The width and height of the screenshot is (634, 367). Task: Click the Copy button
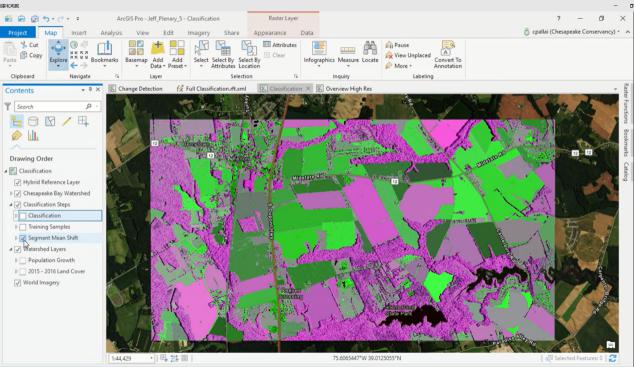[31, 55]
